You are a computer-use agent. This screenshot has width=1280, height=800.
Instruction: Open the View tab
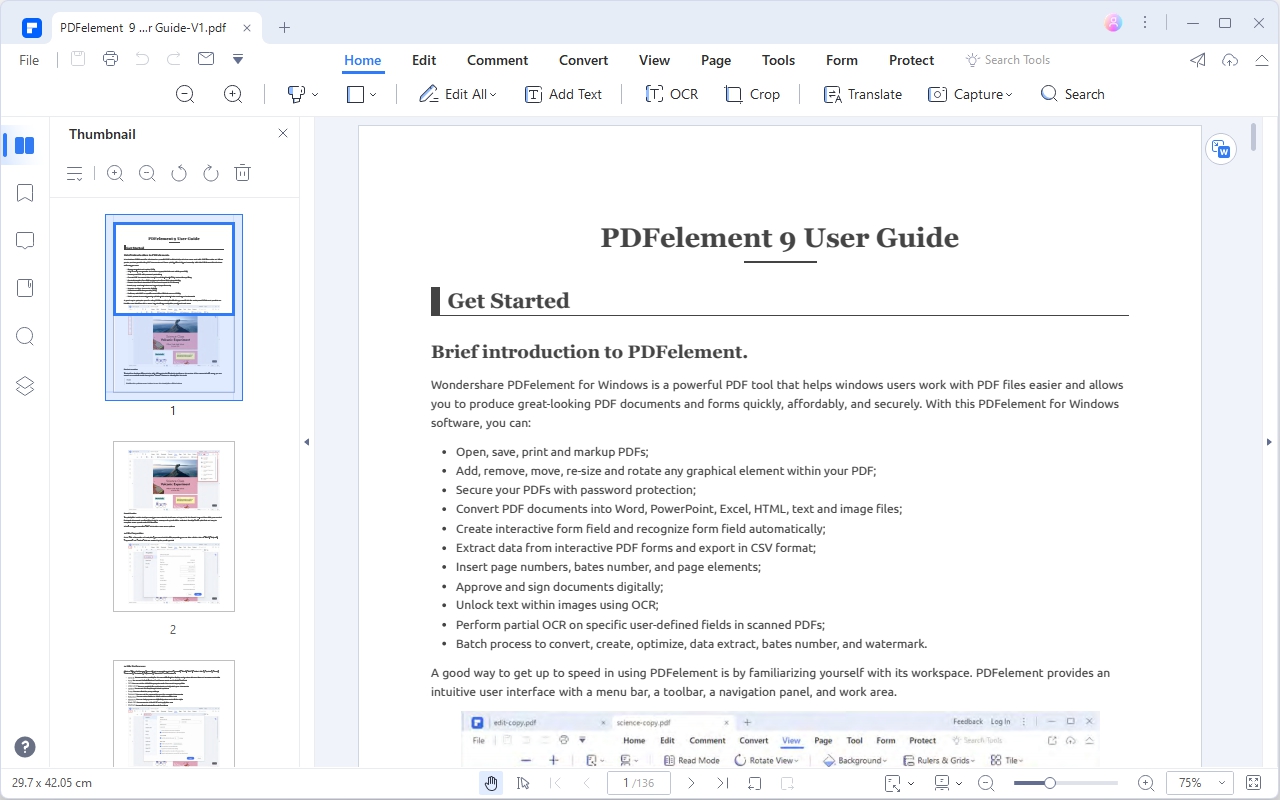pyautogui.click(x=654, y=60)
